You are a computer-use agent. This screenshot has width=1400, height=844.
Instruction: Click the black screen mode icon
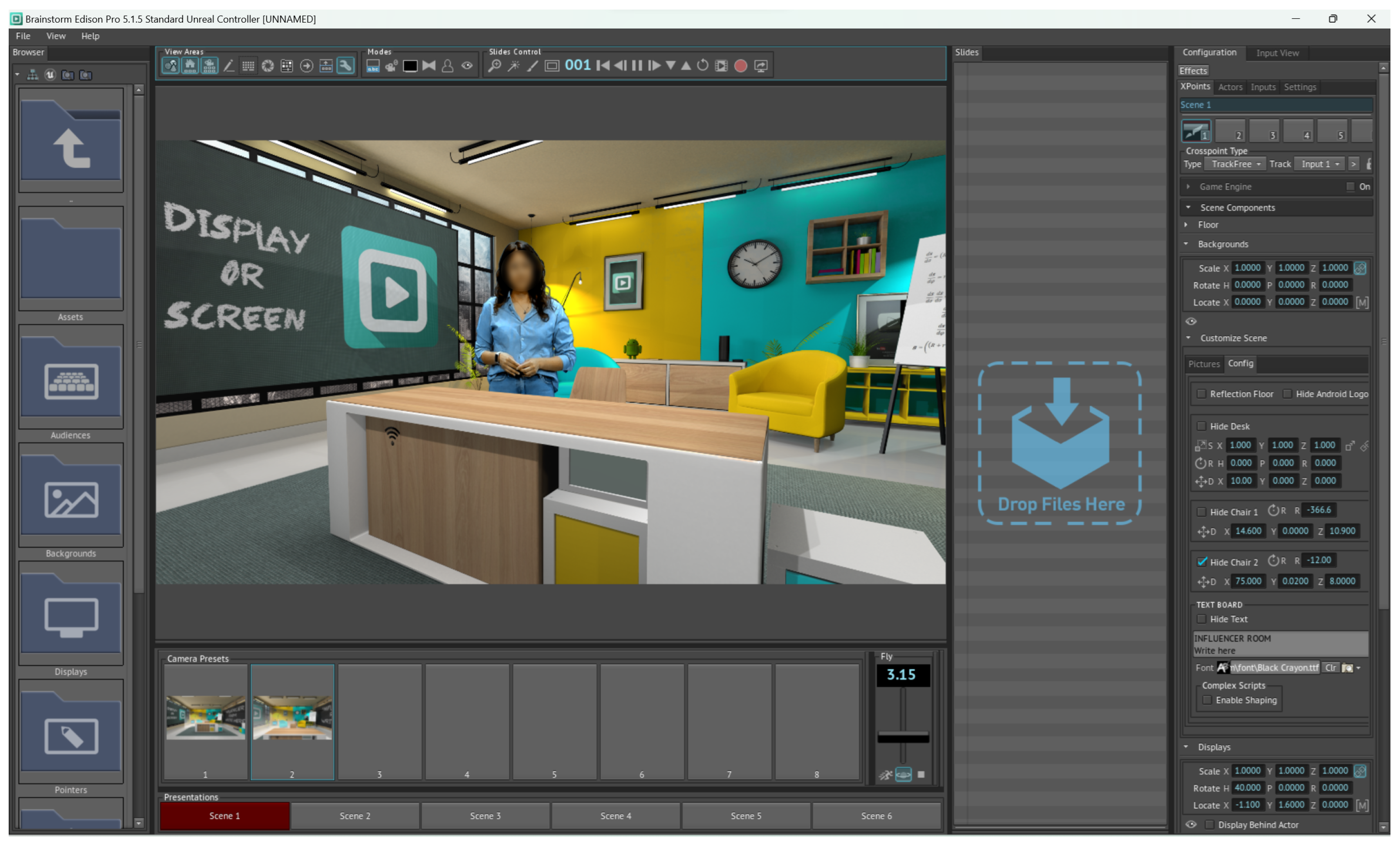coord(410,66)
